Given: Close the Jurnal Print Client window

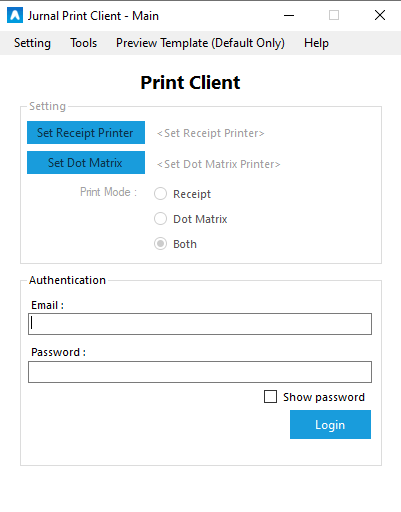Looking at the screenshot, I should point(380,15).
